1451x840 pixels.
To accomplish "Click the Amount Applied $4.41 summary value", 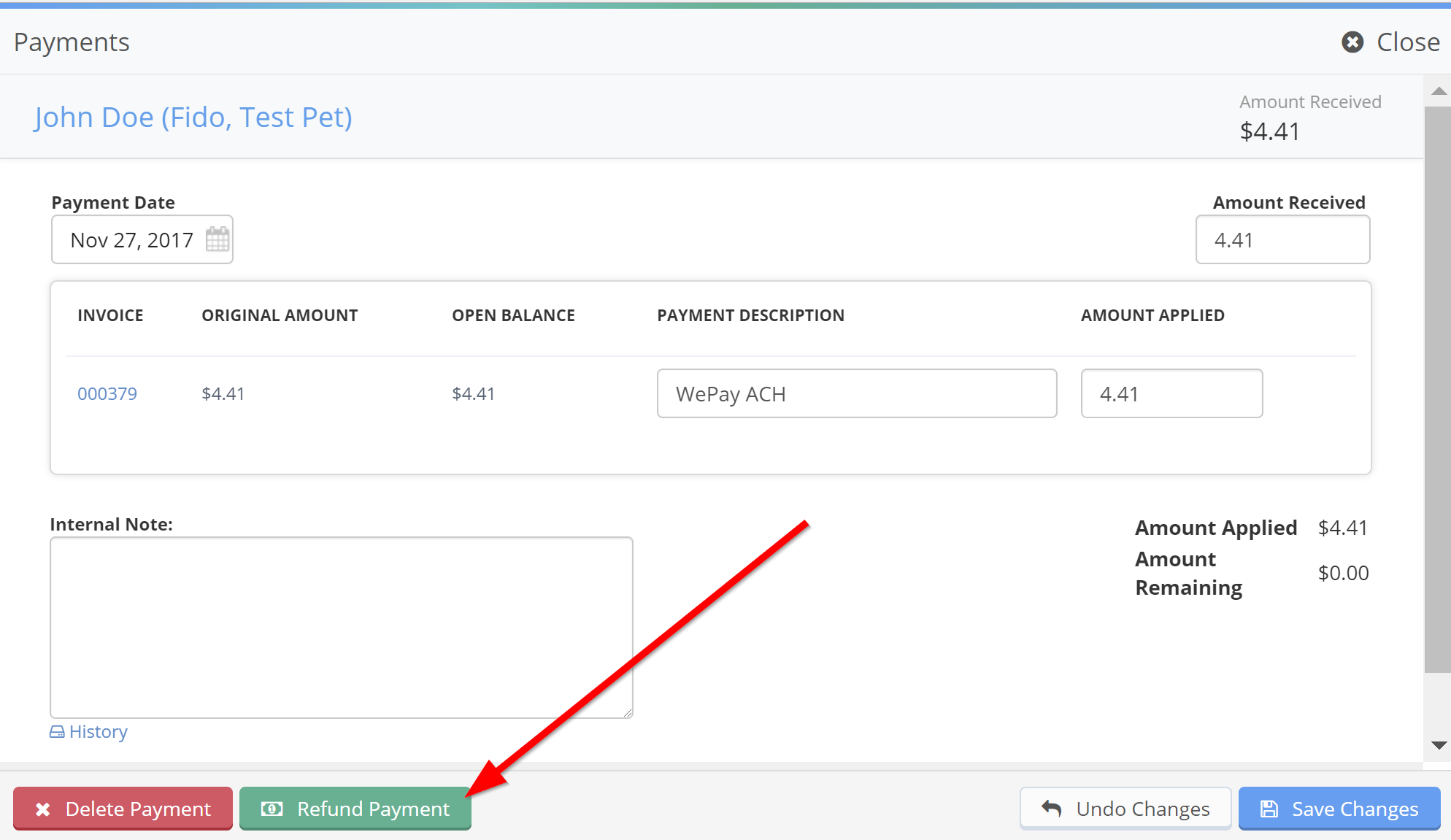I will click(1342, 528).
